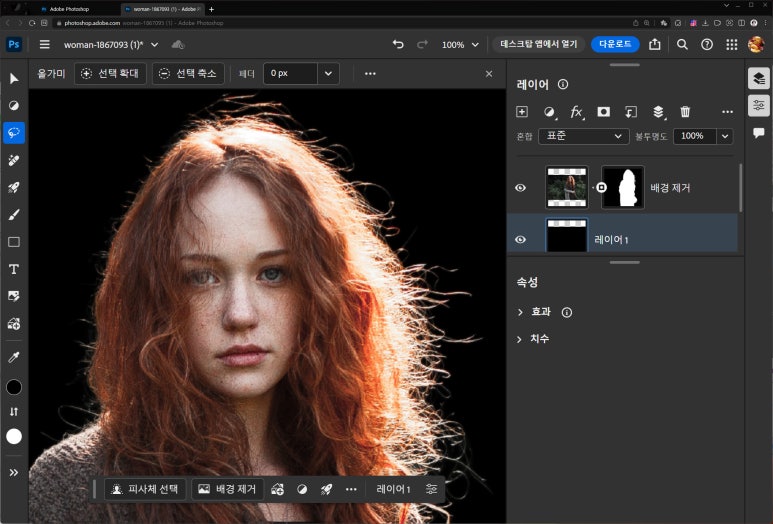Open the 표준 blend mode dropdown
Viewport: 773px width, 524px height.
583,136
